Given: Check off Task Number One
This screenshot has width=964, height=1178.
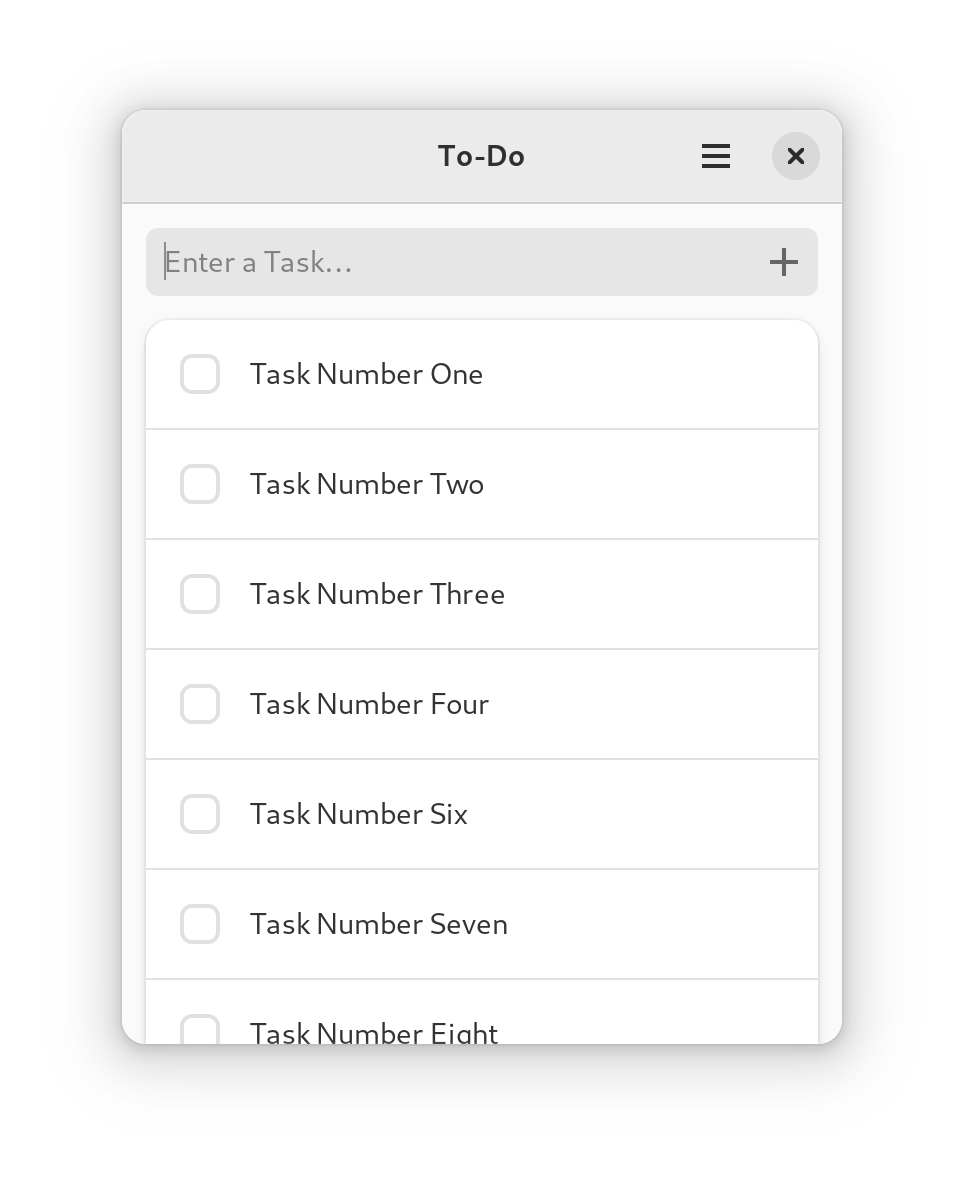Looking at the screenshot, I should (200, 374).
